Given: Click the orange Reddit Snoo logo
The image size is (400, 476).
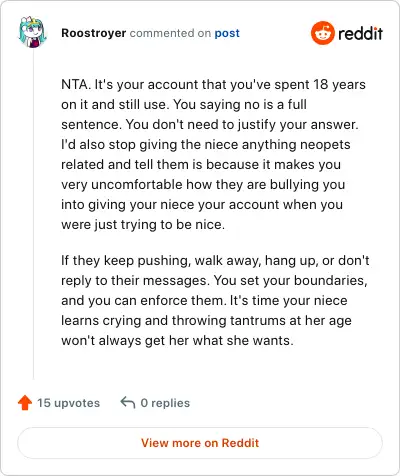Looking at the screenshot, I should tap(322, 33).
